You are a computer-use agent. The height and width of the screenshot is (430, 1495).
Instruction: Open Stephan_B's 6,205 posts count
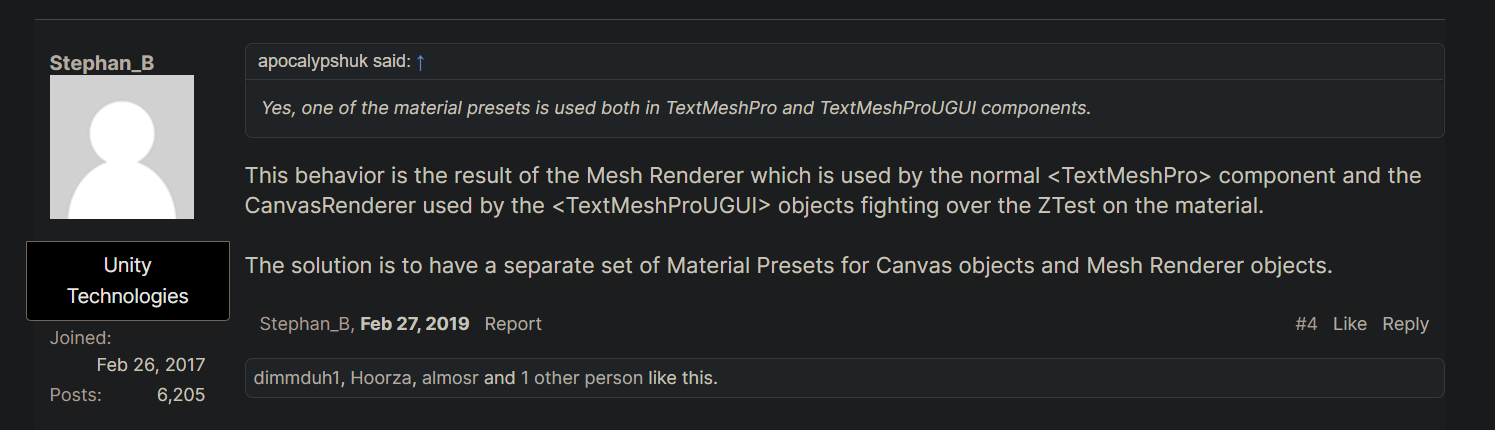point(181,395)
